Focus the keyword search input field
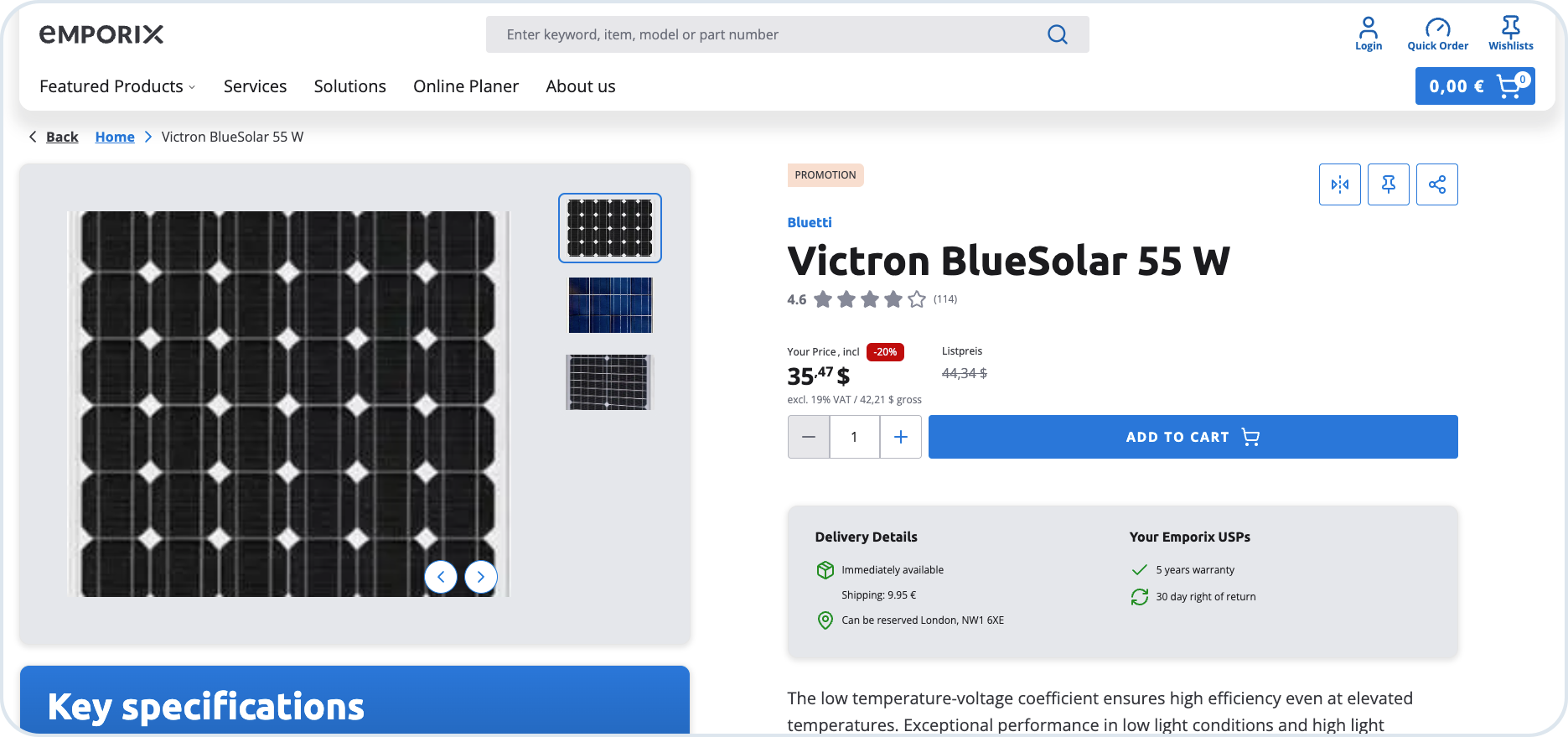The height and width of the screenshot is (737, 1568). 763,34
